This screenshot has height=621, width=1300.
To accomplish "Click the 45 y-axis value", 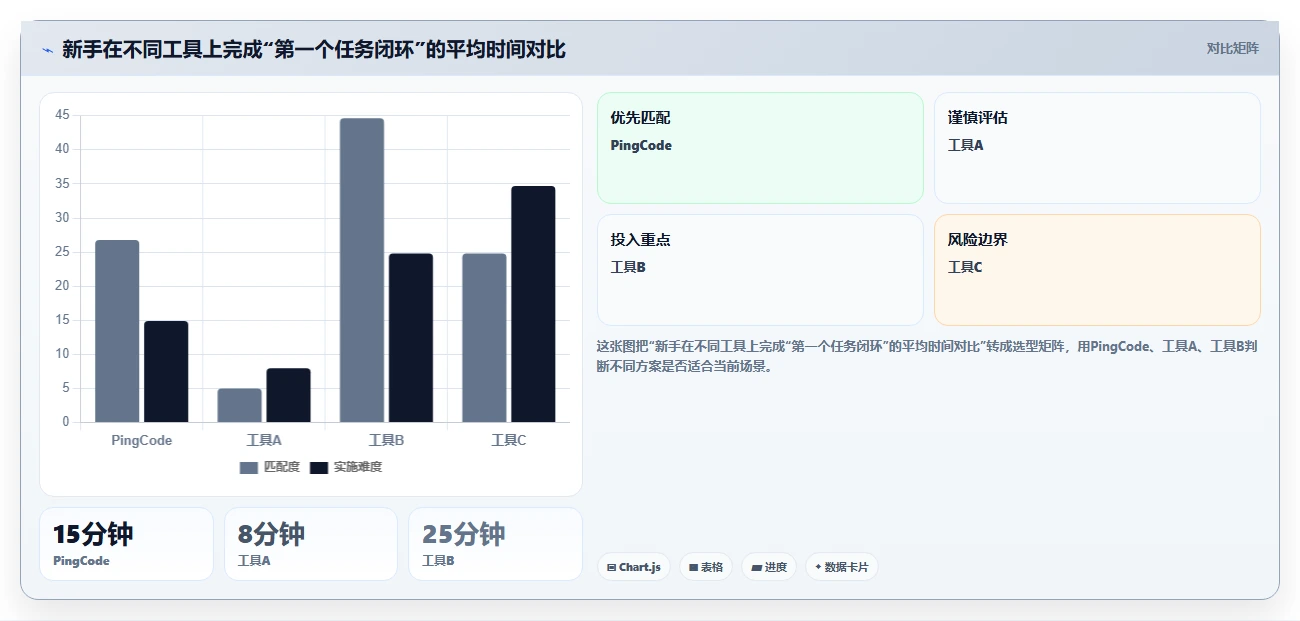I will pyautogui.click(x=62, y=115).
